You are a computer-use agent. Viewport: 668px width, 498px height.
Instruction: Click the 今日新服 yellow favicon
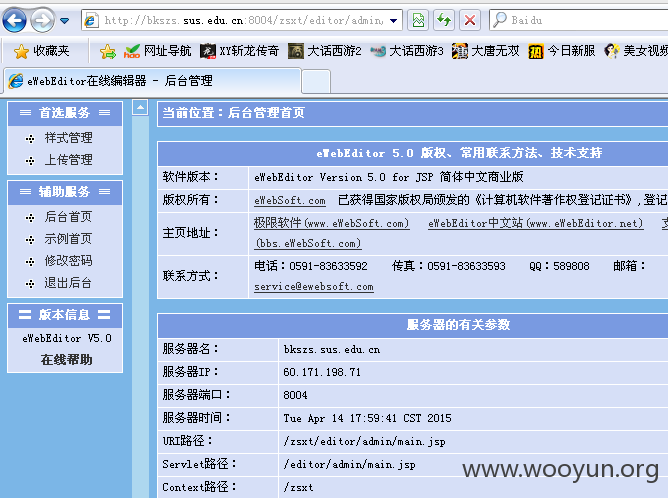pyautogui.click(x=536, y=52)
